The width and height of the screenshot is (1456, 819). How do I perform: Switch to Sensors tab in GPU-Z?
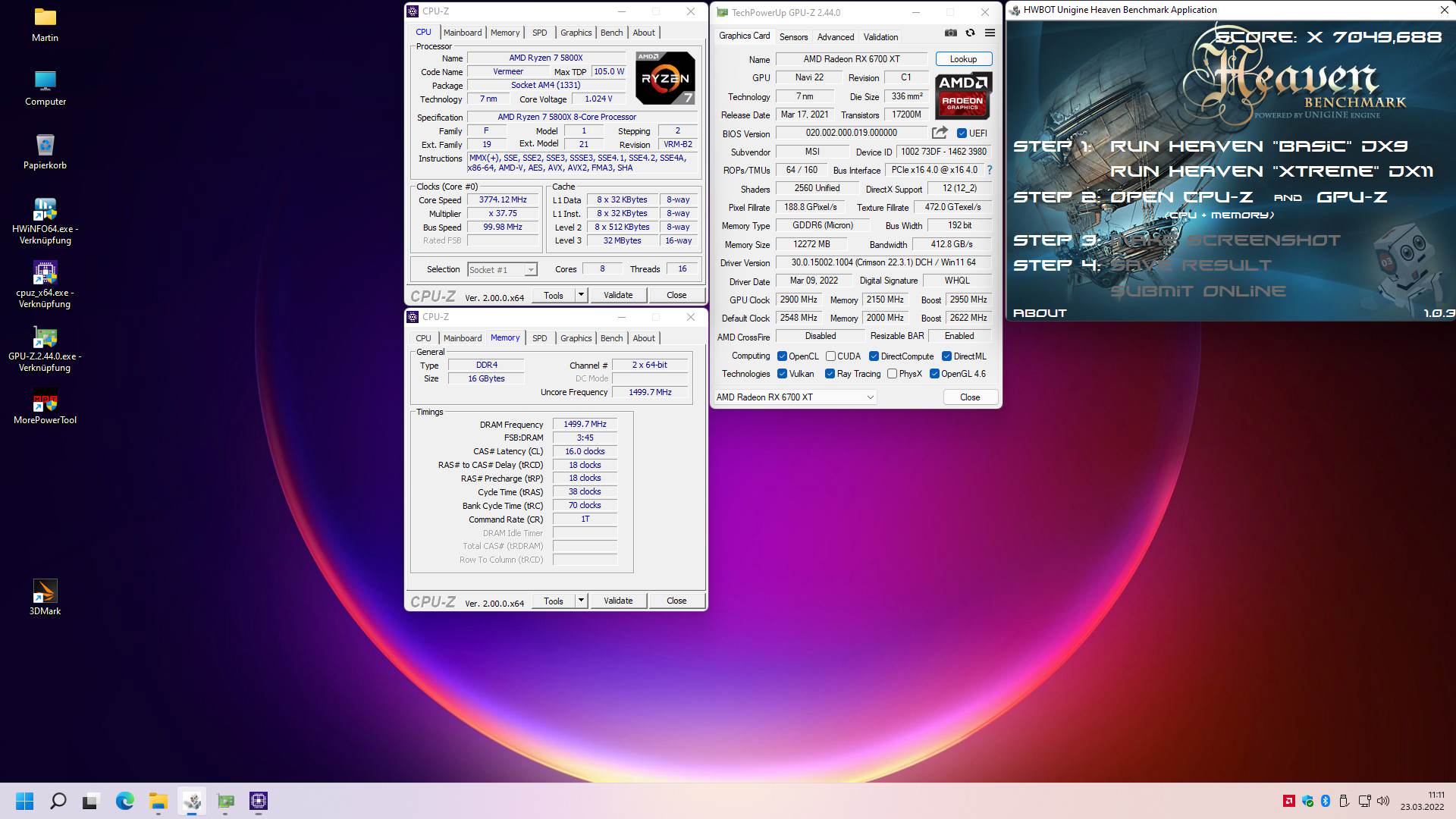793,37
